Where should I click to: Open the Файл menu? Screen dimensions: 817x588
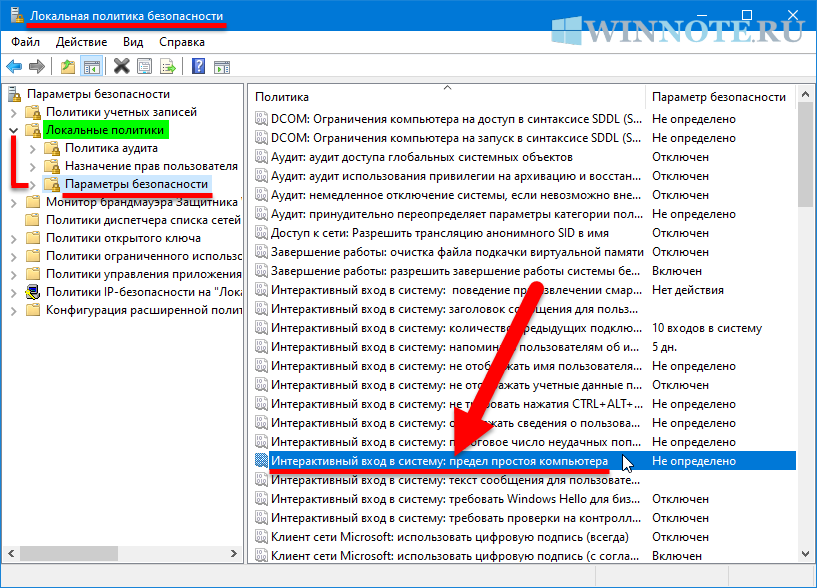26,42
